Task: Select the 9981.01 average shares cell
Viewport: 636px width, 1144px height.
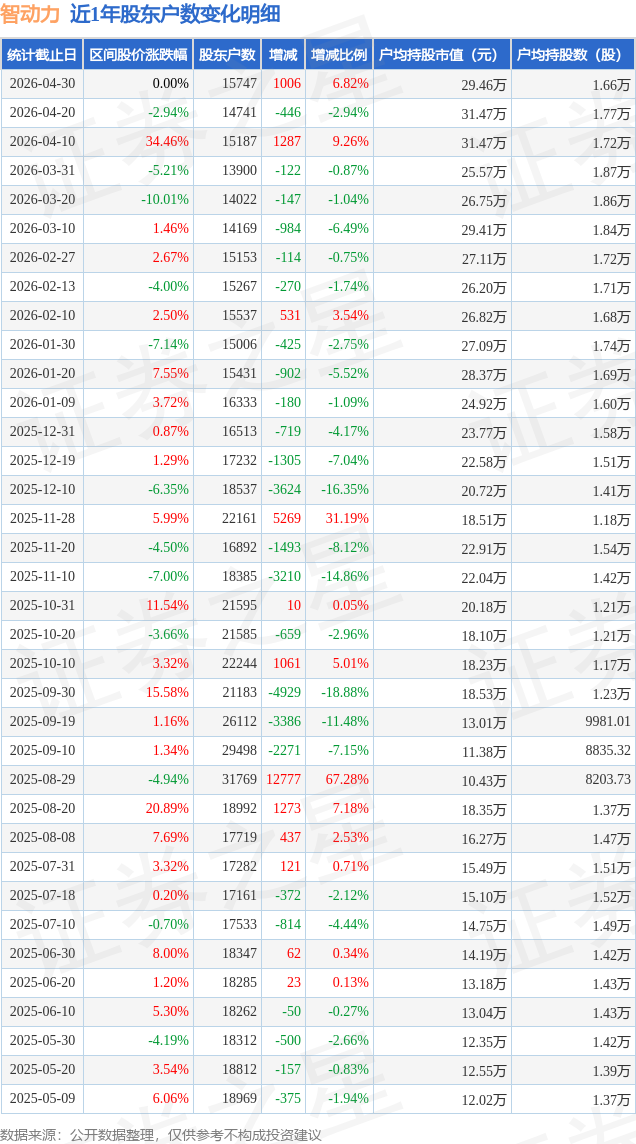Action: click(x=573, y=722)
